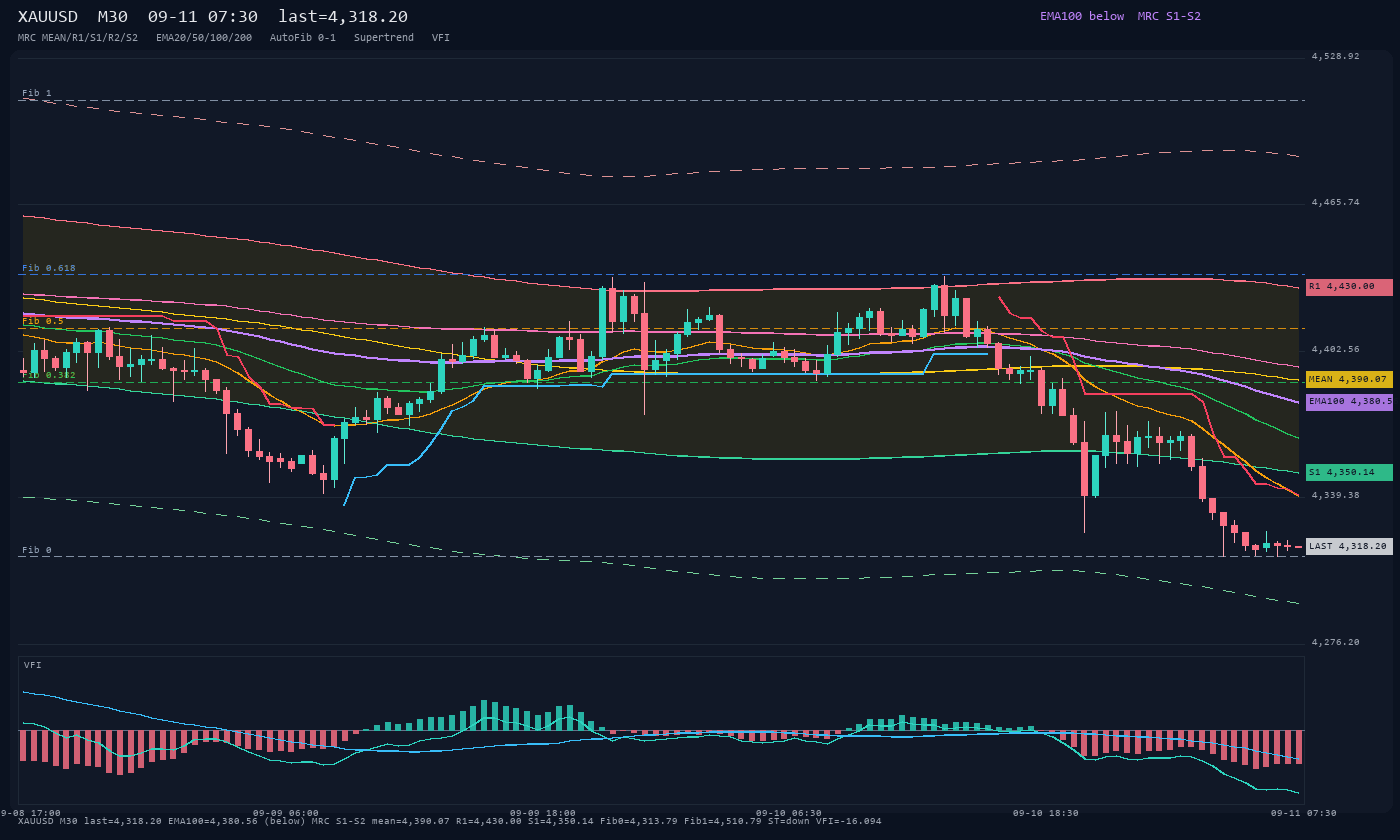Click the Fib 0.5 level label

(x=43, y=321)
